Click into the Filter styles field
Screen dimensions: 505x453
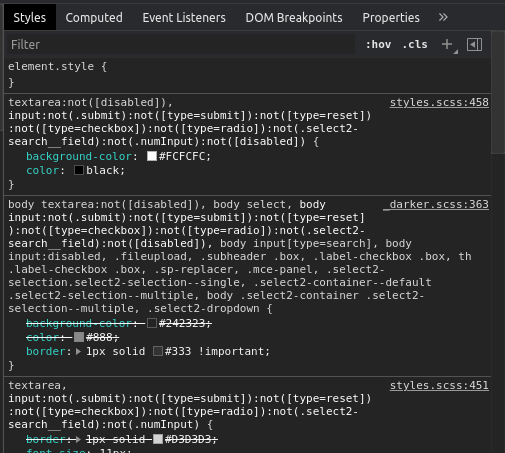[181, 45]
